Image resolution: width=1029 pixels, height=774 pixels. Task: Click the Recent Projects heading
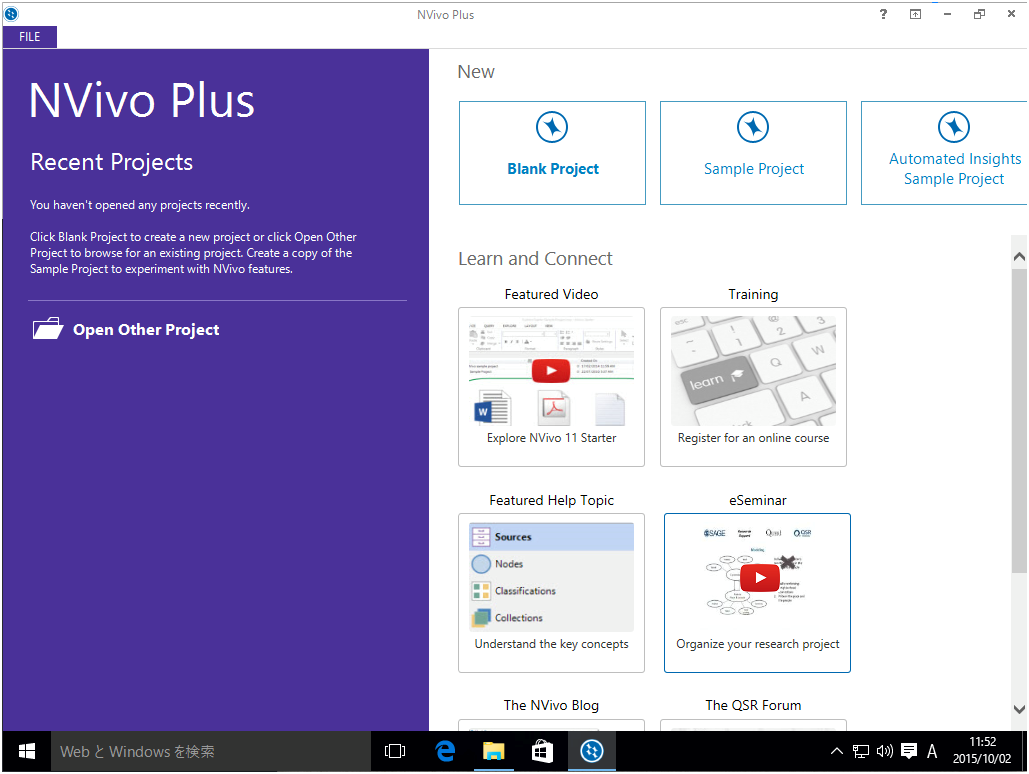pyautogui.click(x=112, y=162)
